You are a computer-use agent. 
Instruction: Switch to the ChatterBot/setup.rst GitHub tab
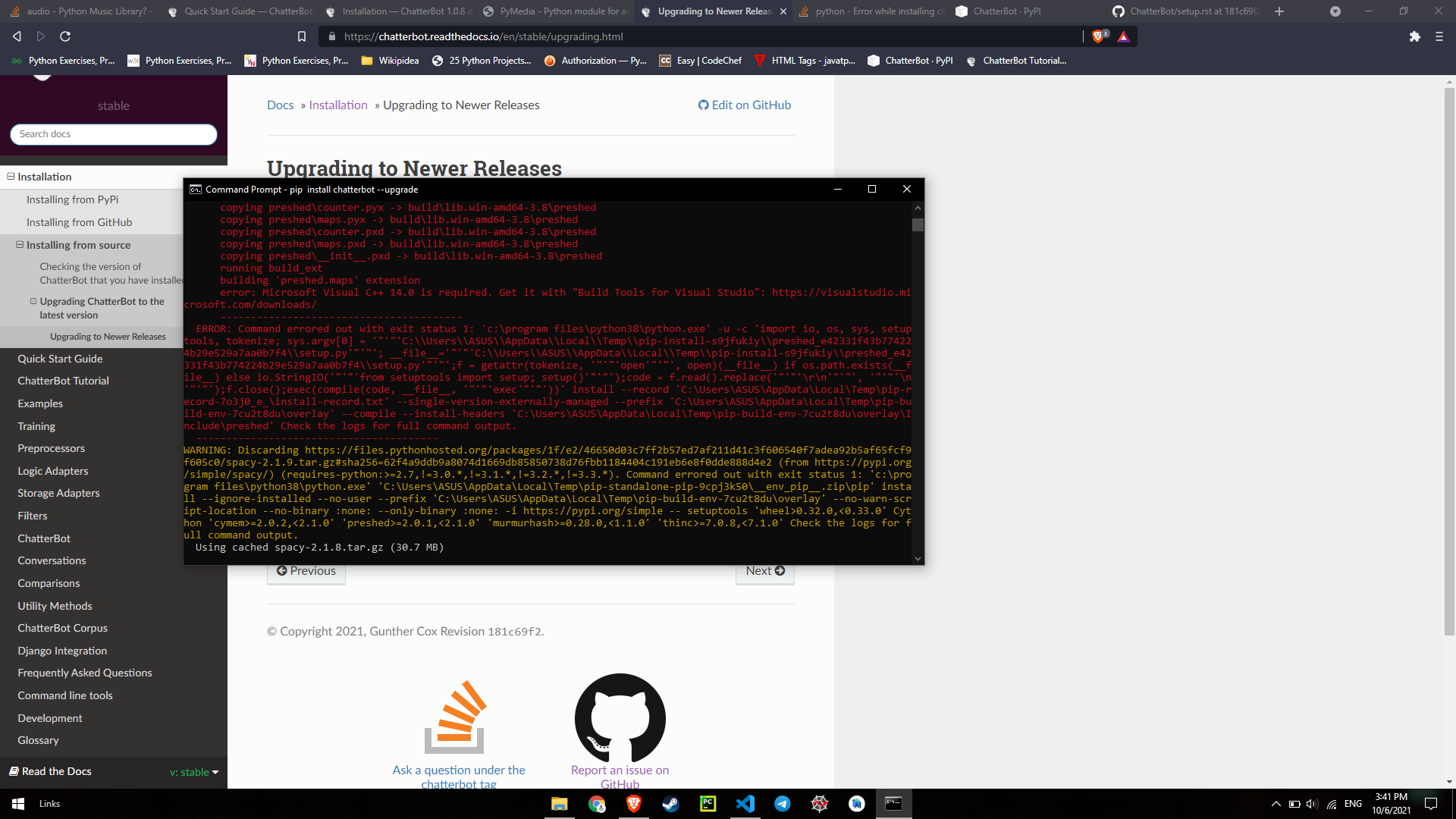[1186, 11]
